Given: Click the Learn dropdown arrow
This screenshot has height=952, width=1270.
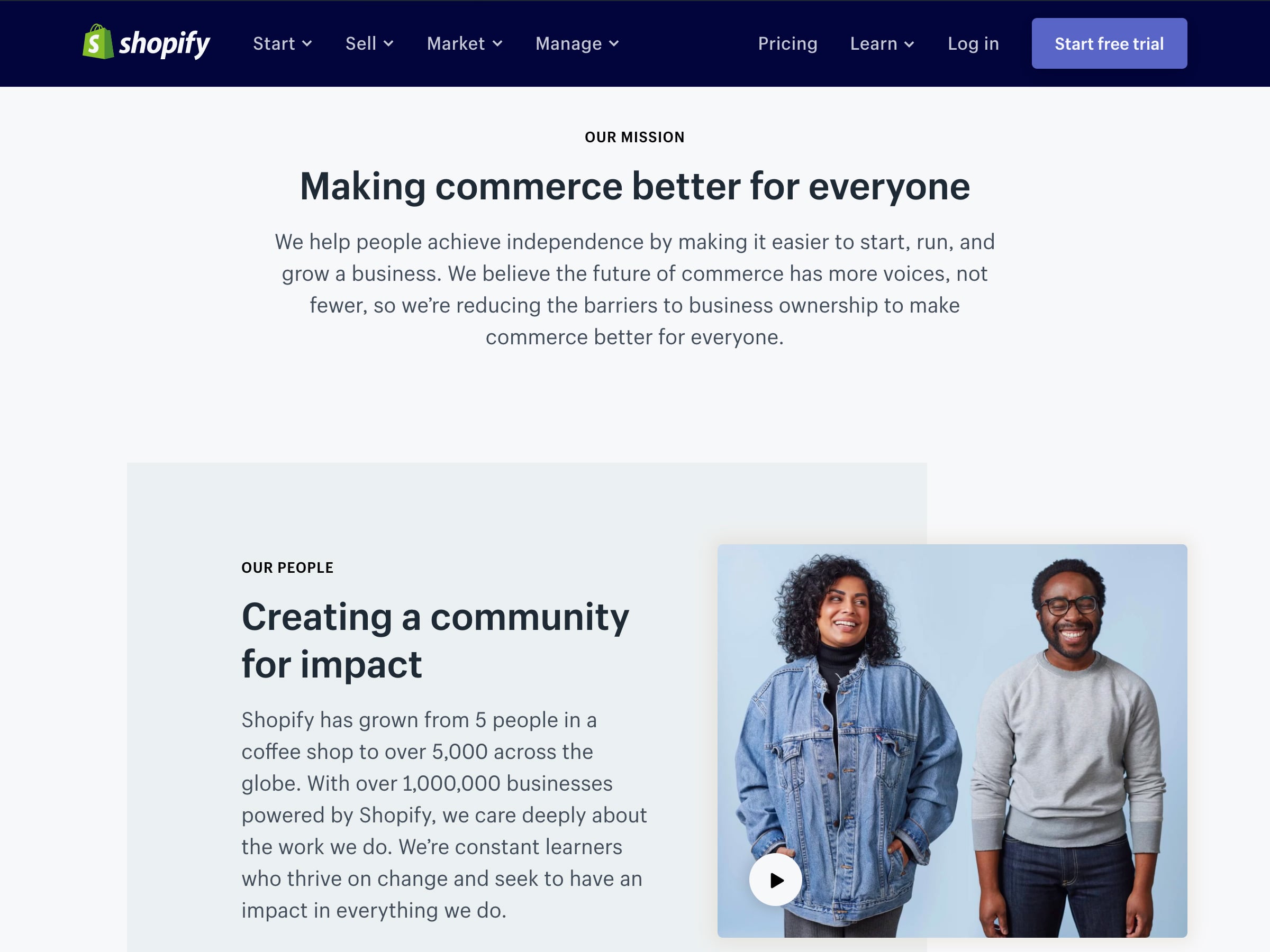Looking at the screenshot, I should coord(909,44).
